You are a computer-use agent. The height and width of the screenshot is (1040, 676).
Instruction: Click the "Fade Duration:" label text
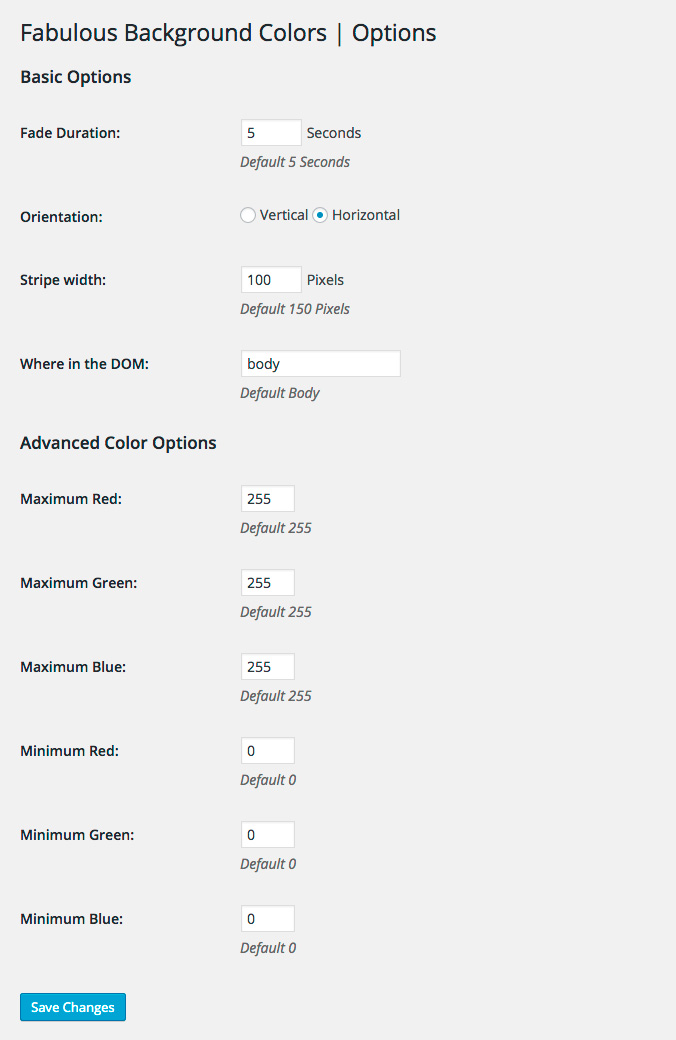point(70,133)
